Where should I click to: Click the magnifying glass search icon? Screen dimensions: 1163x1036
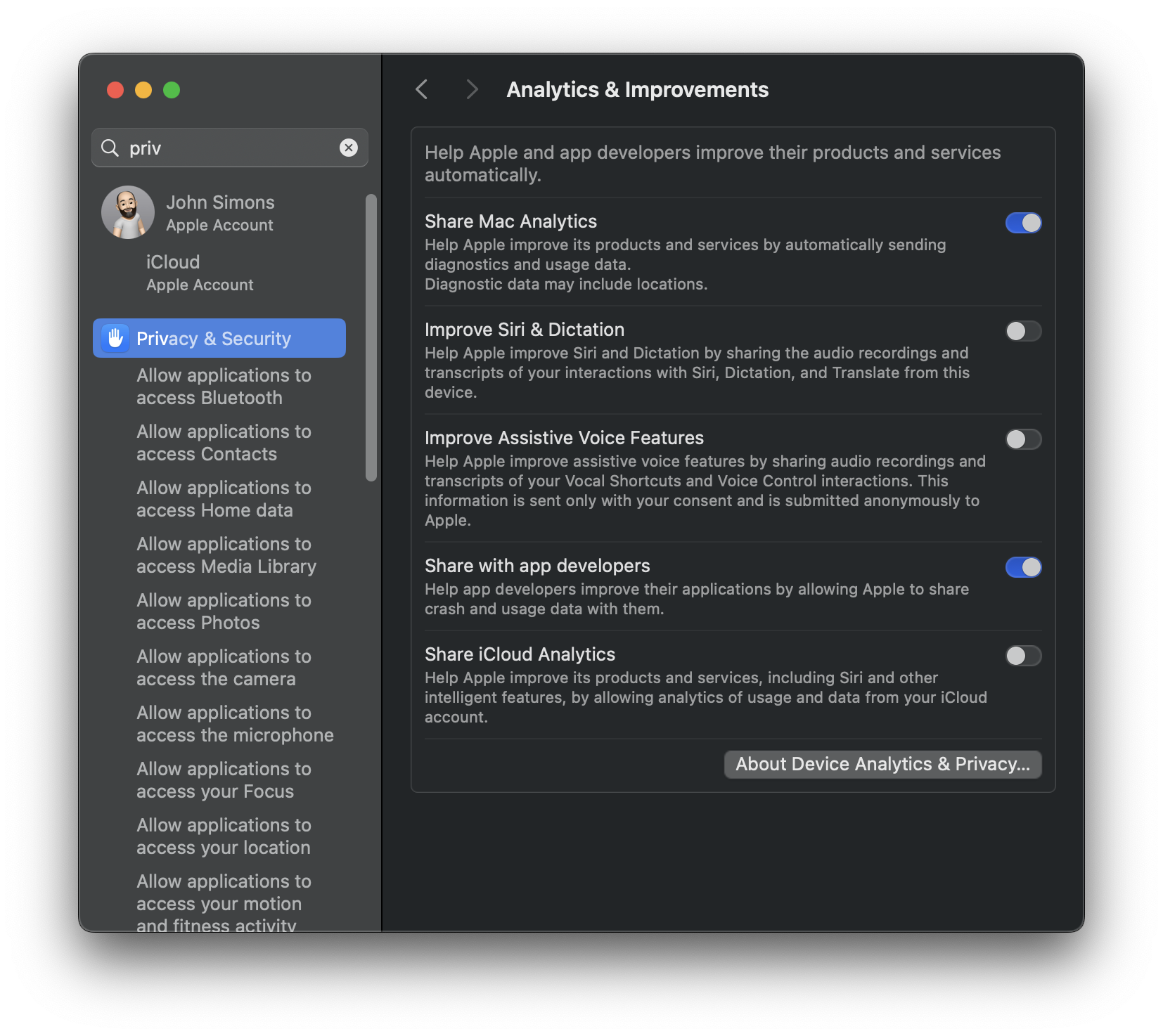[x=110, y=148]
